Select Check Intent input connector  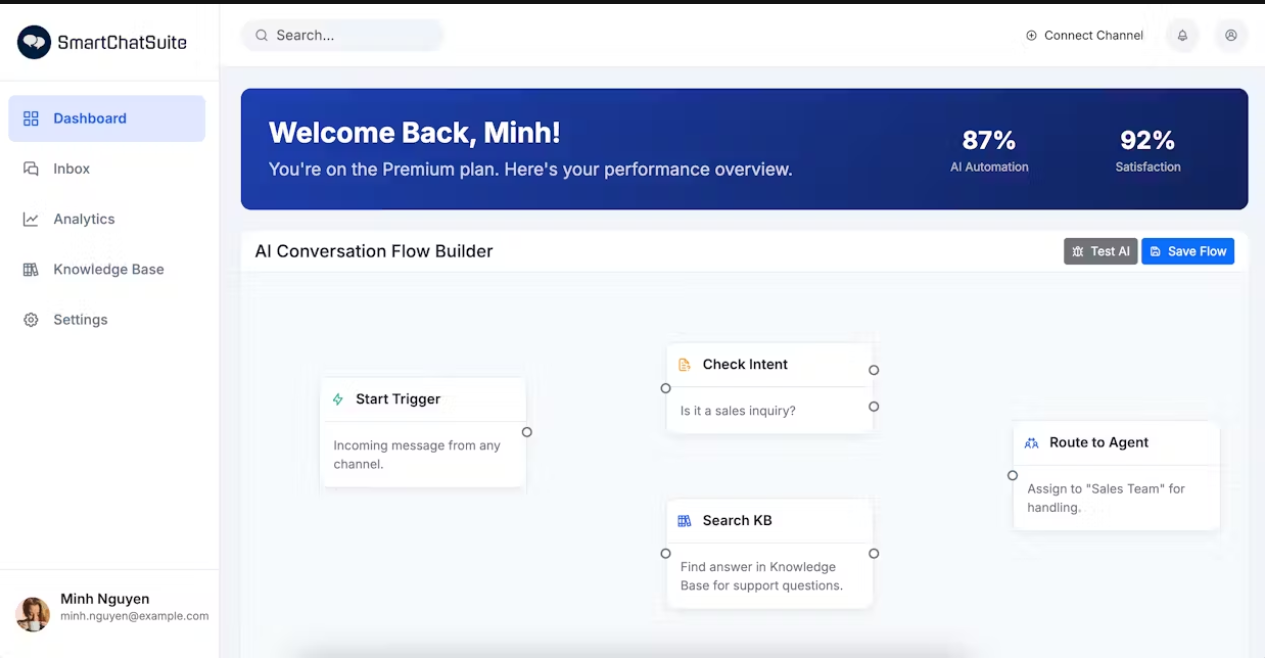pyautogui.click(x=666, y=388)
